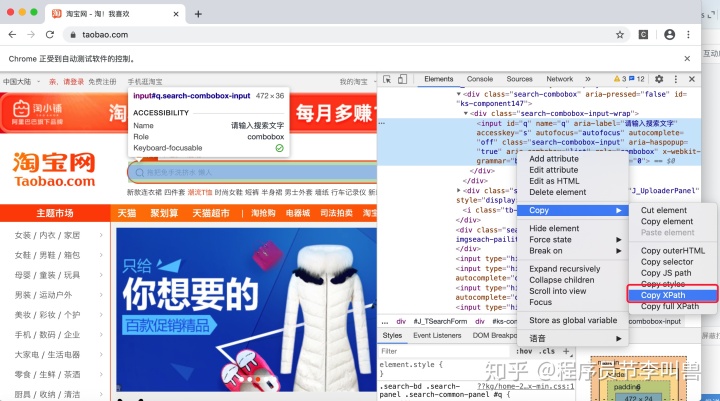Open a new browser tab
Screen dimensions: 720x401
point(198,14)
